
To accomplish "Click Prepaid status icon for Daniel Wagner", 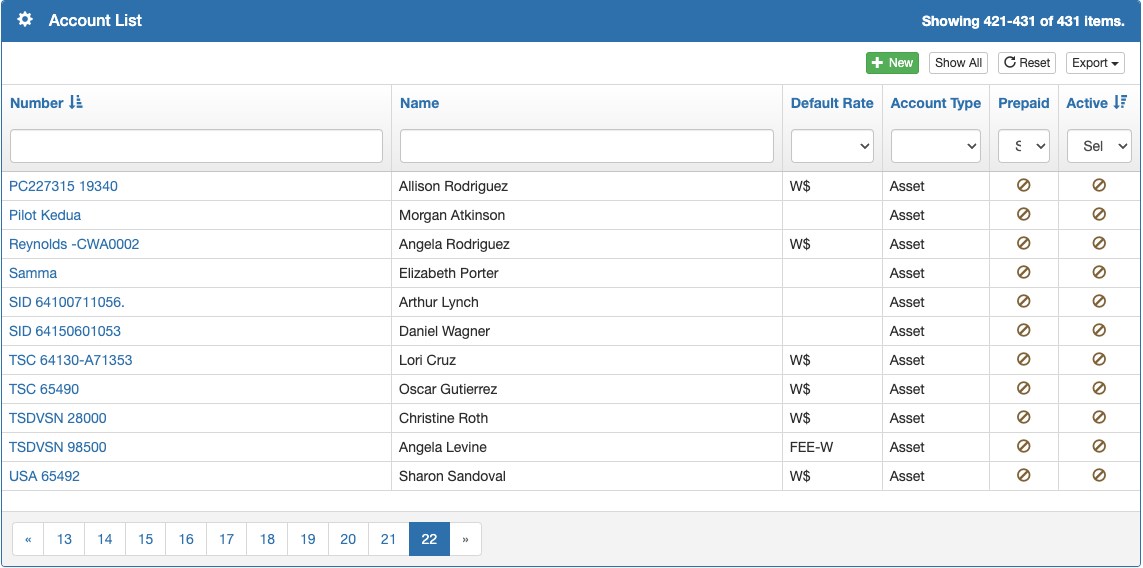I will click(1023, 330).
